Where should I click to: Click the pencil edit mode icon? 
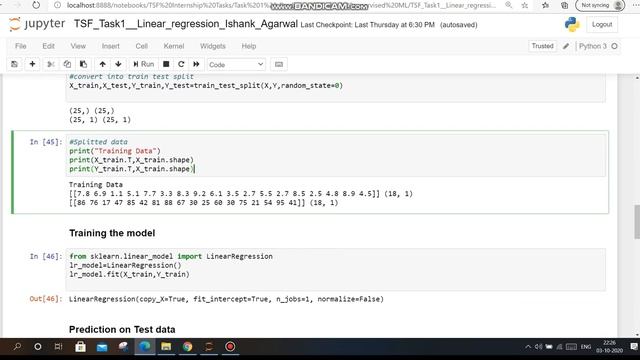[x=566, y=46]
